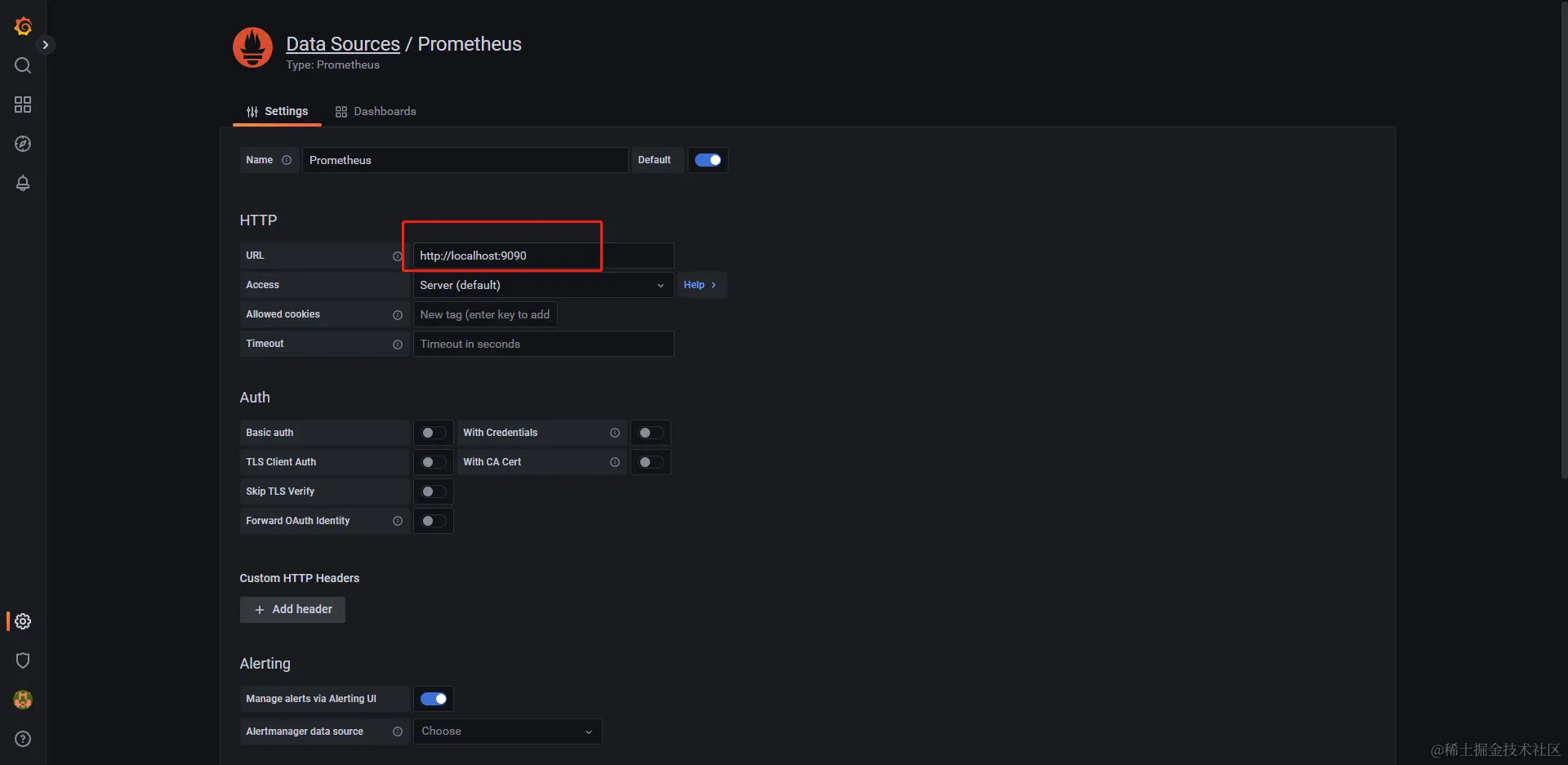Open the user profile avatar

pos(23,700)
